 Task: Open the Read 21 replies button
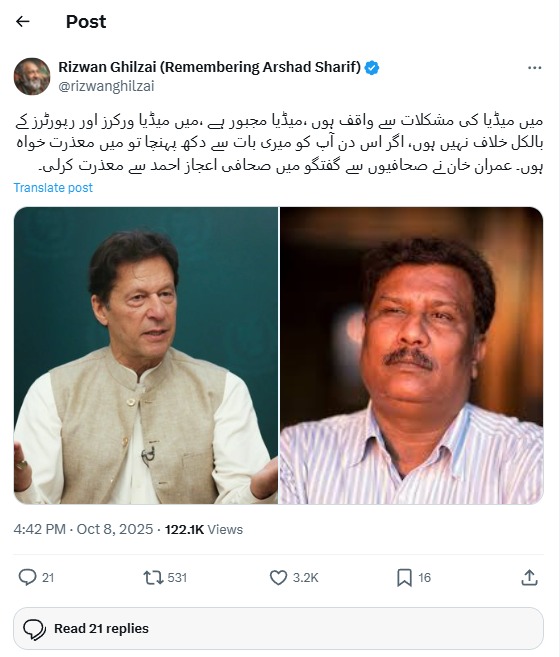278,629
